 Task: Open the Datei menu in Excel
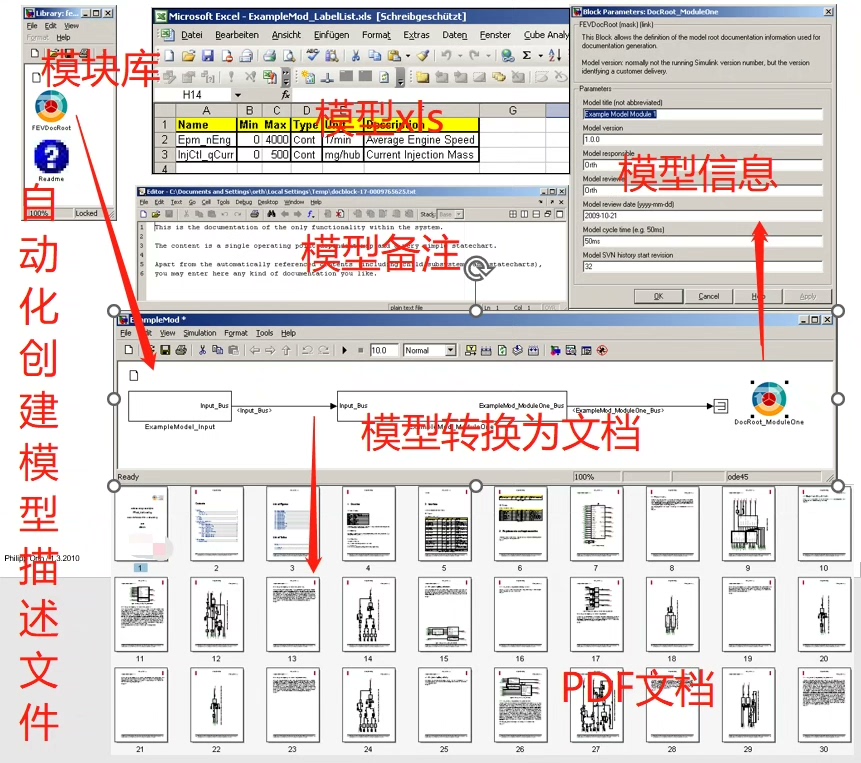[192, 35]
